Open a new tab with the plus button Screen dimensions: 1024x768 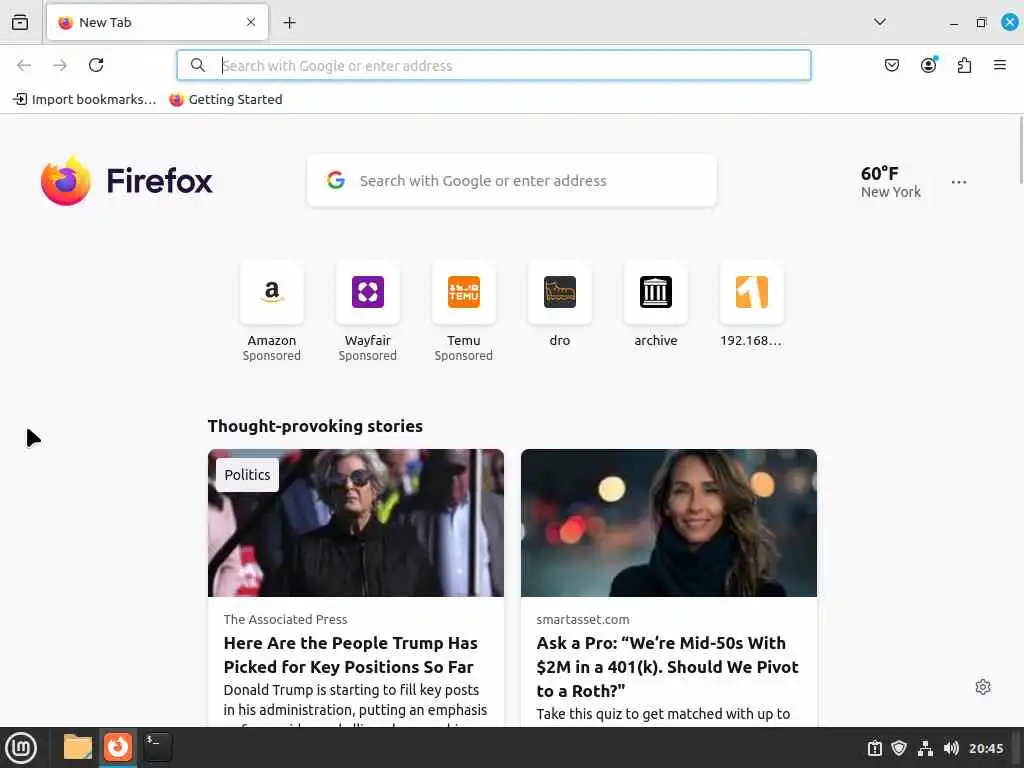pyautogui.click(x=289, y=23)
